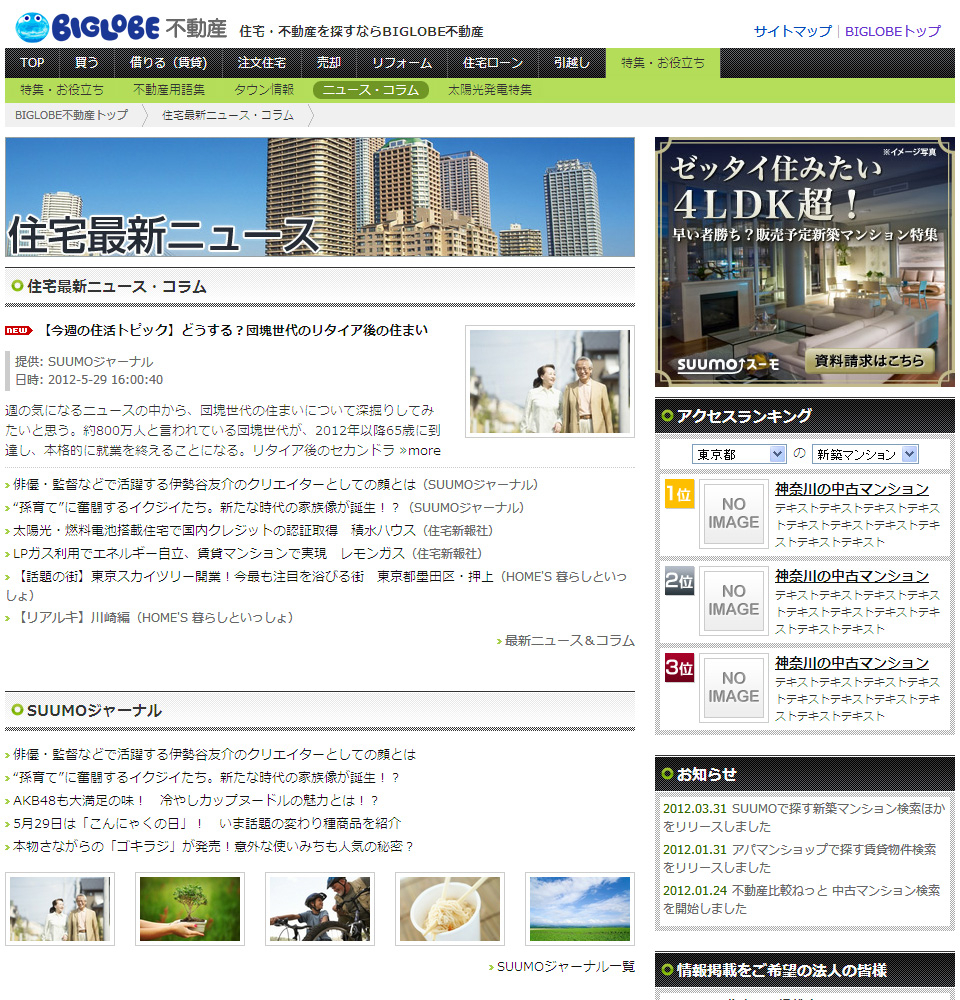The width and height of the screenshot is (960, 1000).
Task: Click 特集・お役立ち in the green submenu
Action: pyautogui.click(x=62, y=90)
